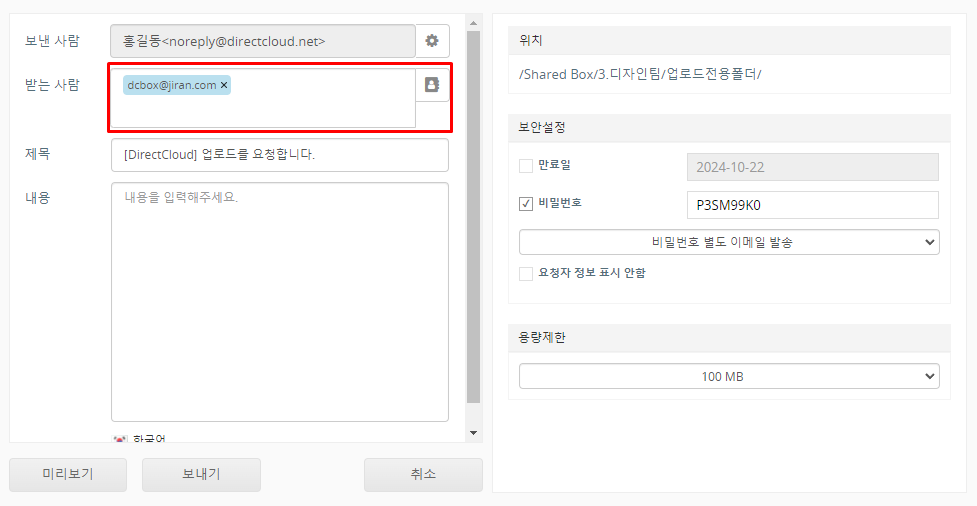Remove the dcbox@jiran.com recipient chip

(x=224, y=86)
